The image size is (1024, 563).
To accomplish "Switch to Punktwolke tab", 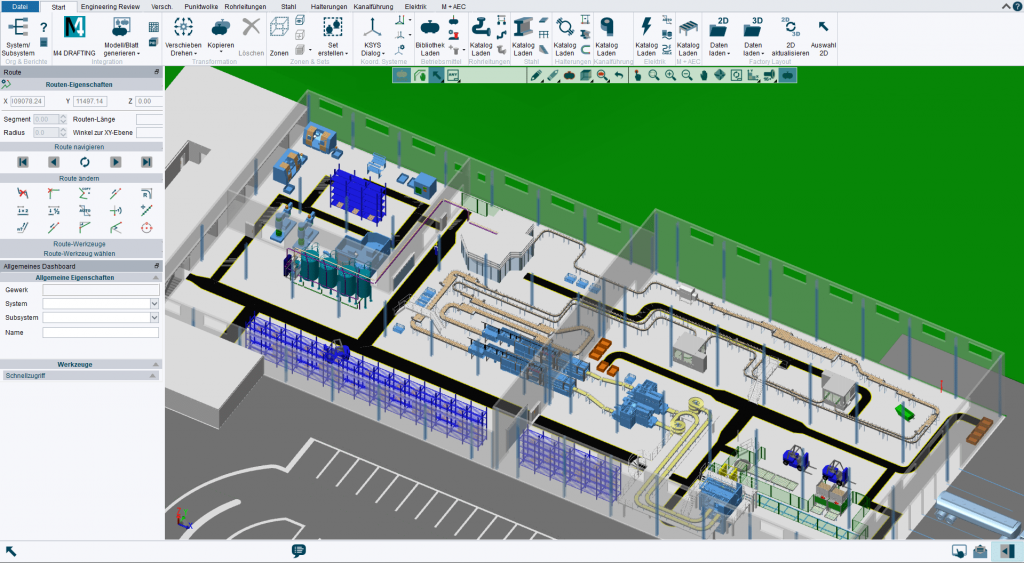I will coord(201,7).
